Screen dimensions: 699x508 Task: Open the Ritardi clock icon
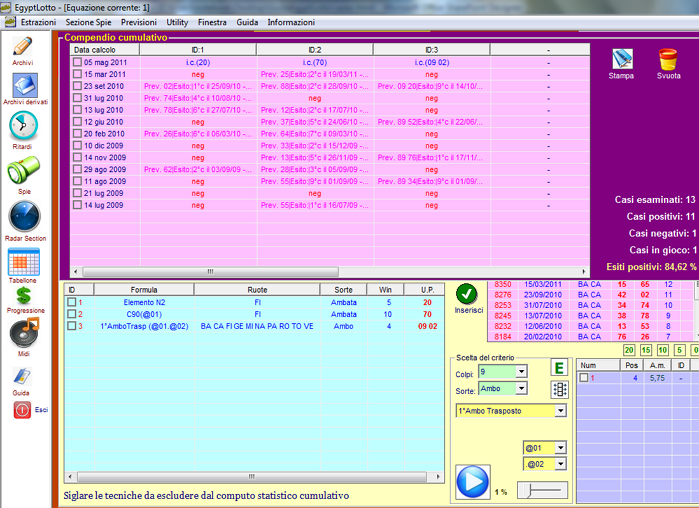point(23,127)
